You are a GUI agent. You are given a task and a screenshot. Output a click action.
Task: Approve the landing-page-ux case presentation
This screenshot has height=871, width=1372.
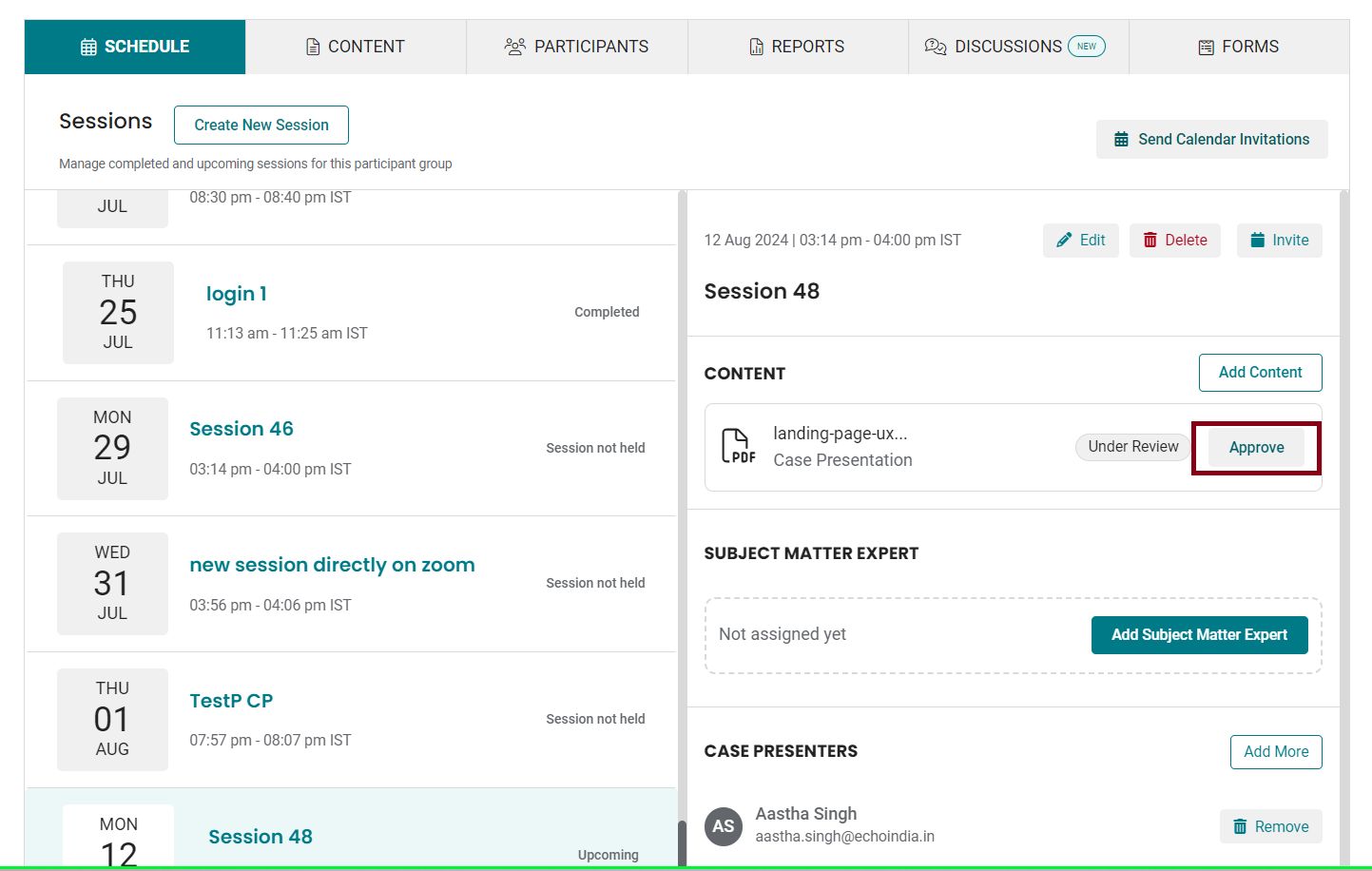pos(1256,447)
